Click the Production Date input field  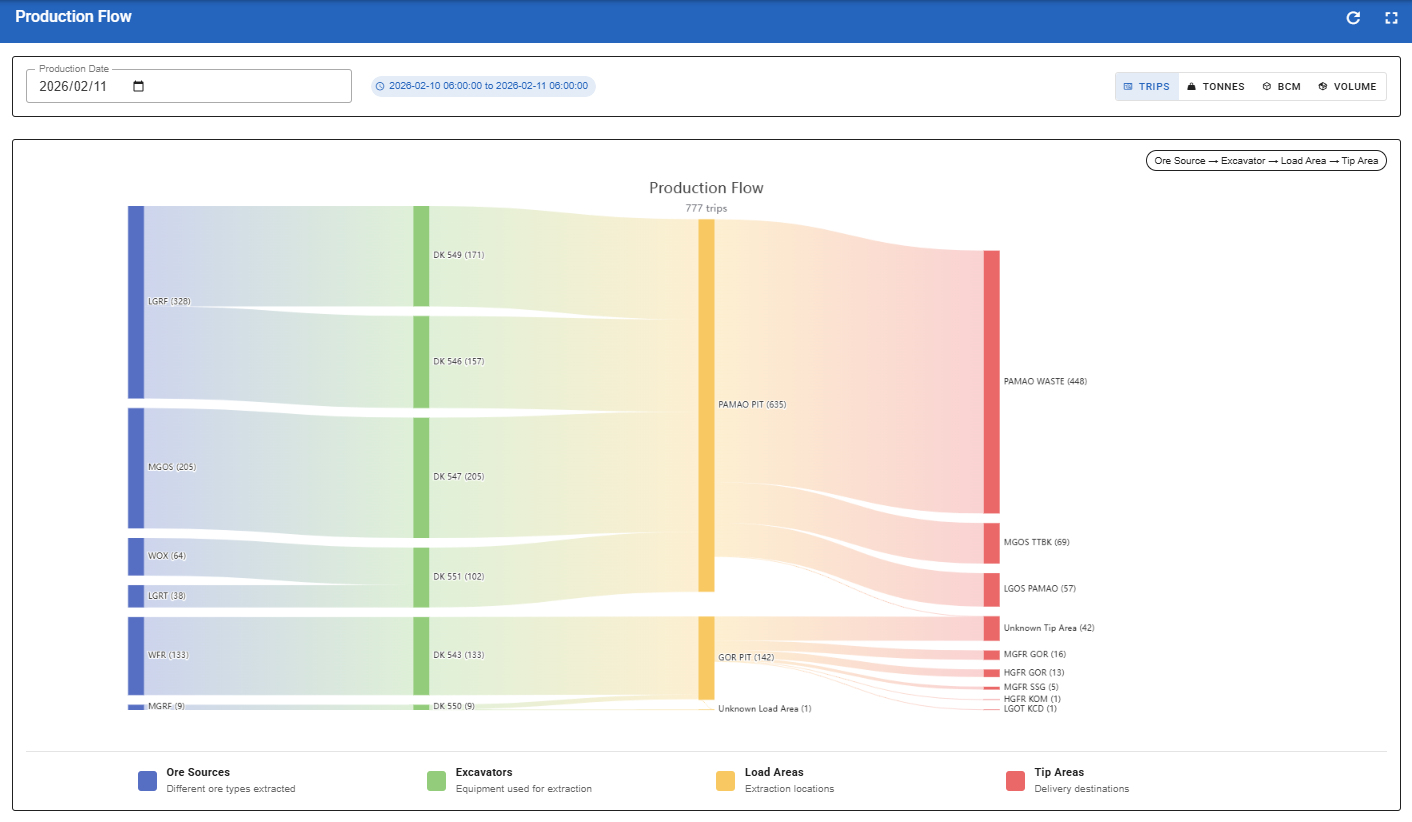click(80, 87)
